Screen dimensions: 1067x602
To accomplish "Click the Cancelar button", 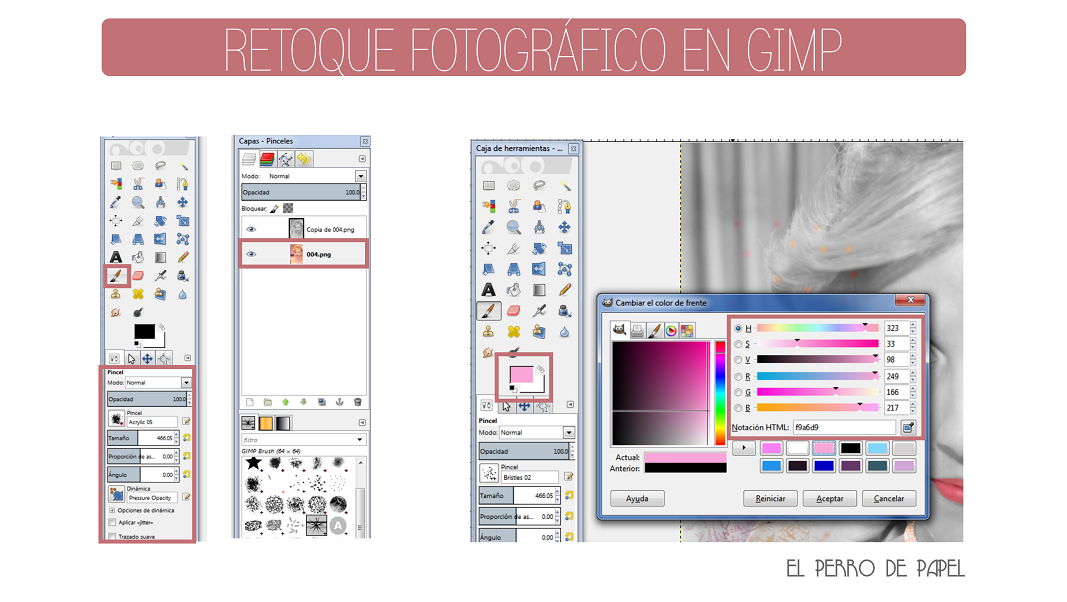I will [889, 499].
